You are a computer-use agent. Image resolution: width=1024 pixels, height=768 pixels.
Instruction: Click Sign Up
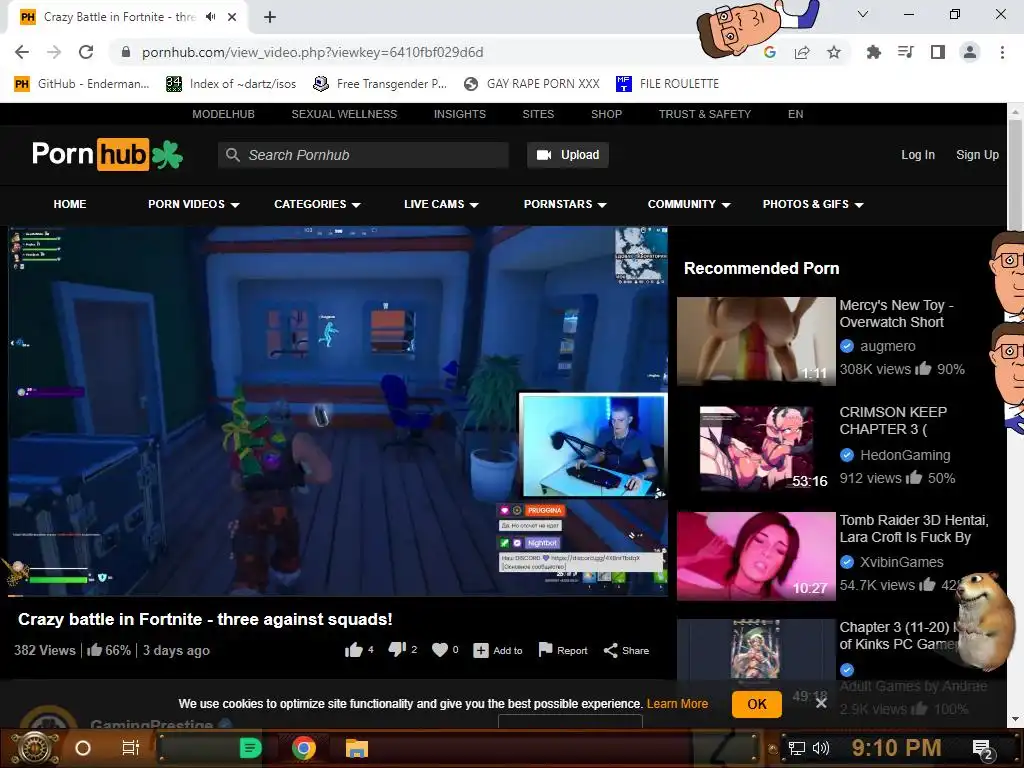[977, 155]
